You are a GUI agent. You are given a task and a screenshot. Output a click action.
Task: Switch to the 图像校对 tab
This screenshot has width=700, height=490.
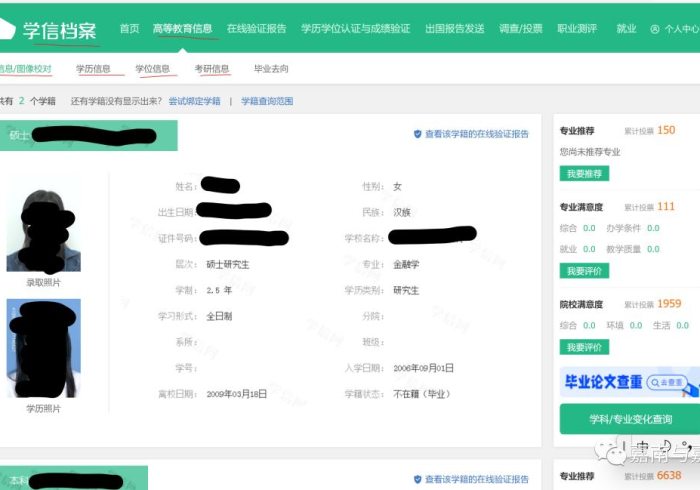pyautogui.click(x=26, y=69)
